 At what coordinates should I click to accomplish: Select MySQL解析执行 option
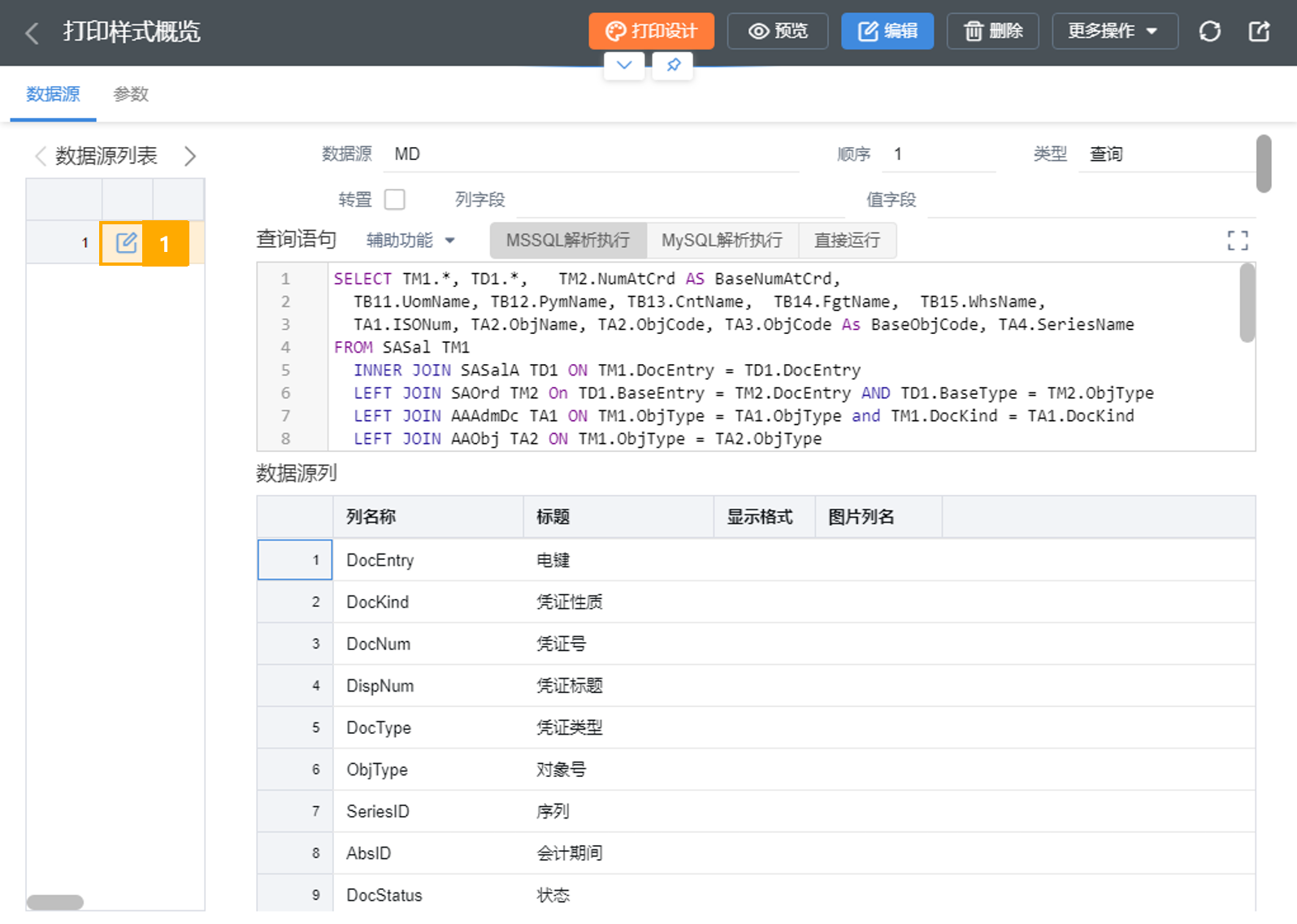pos(722,241)
